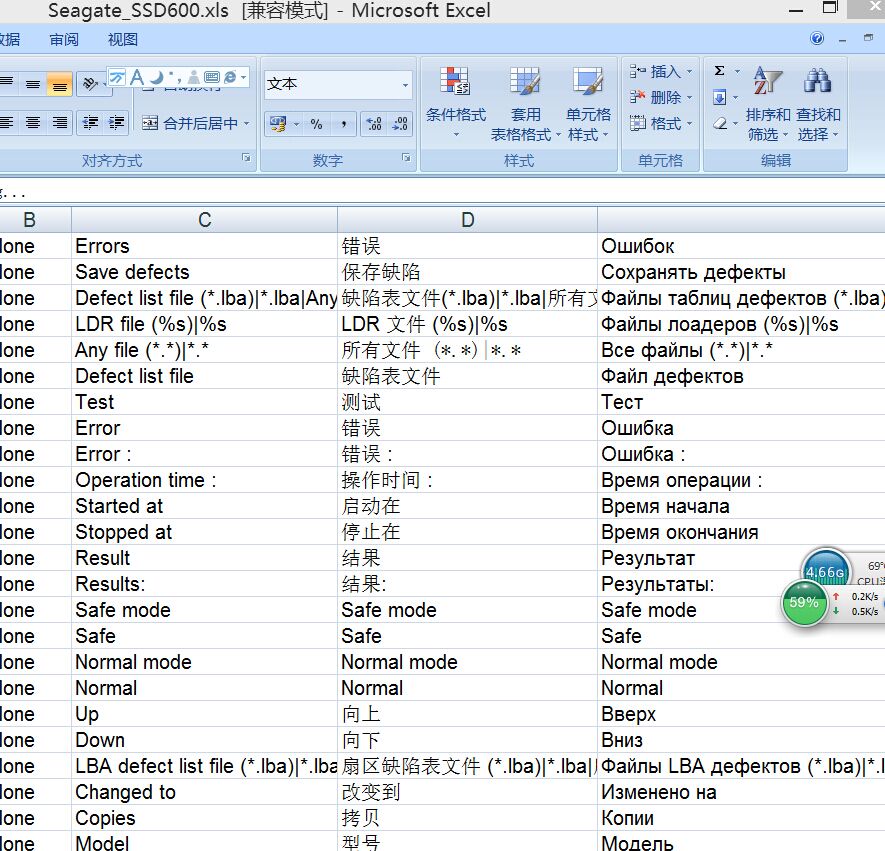
Task: Open the 视图 view tab
Action: point(122,40)
